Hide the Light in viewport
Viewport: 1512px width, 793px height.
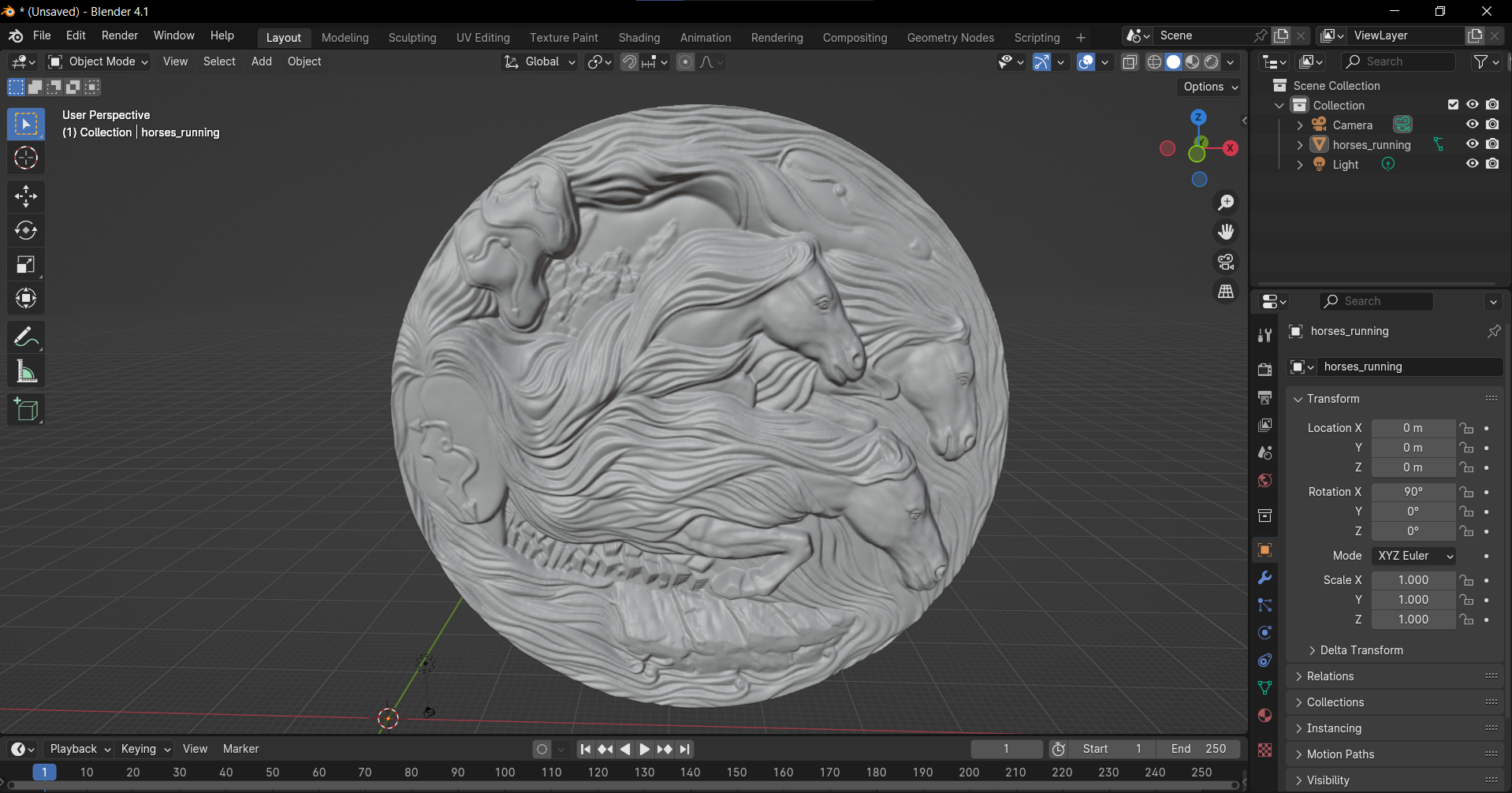(x=1472, y=164)
